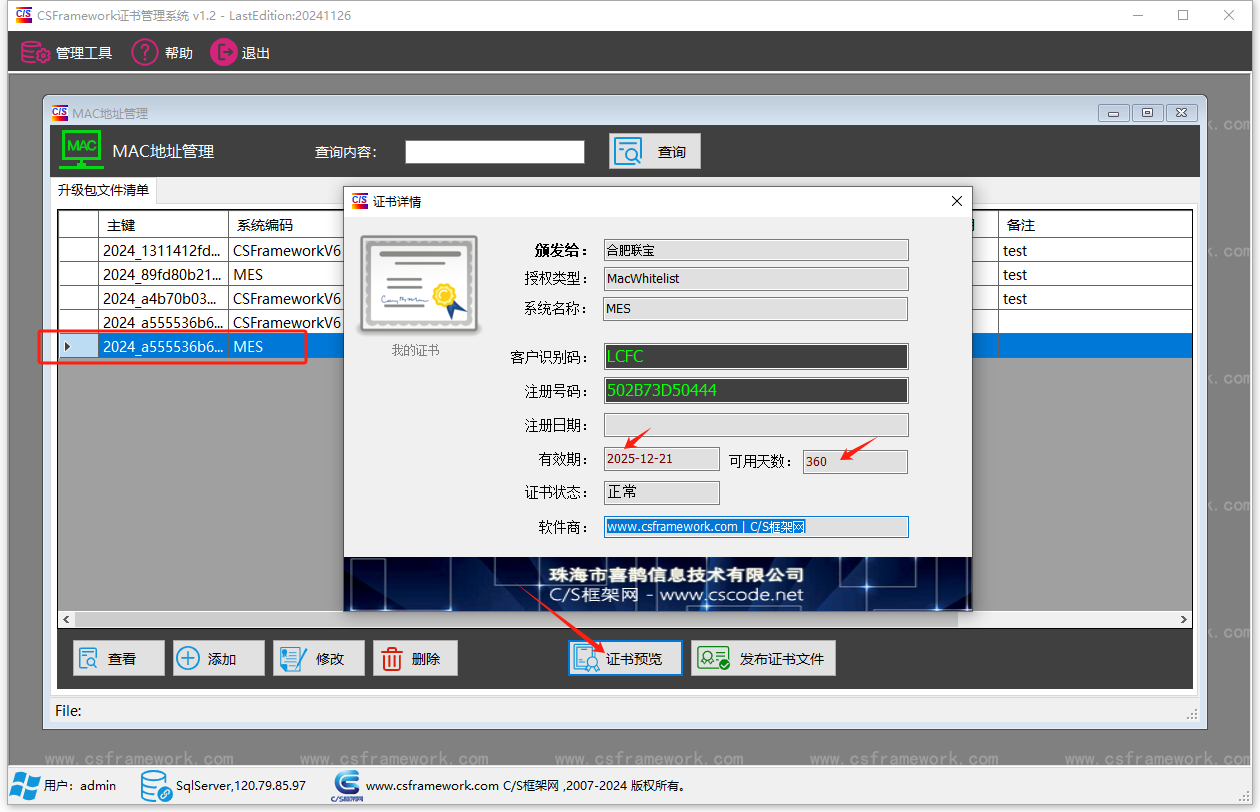Click the 查看 button
Screen dimensions: 1260x812
pyautogui.click(x=119, y=658)
